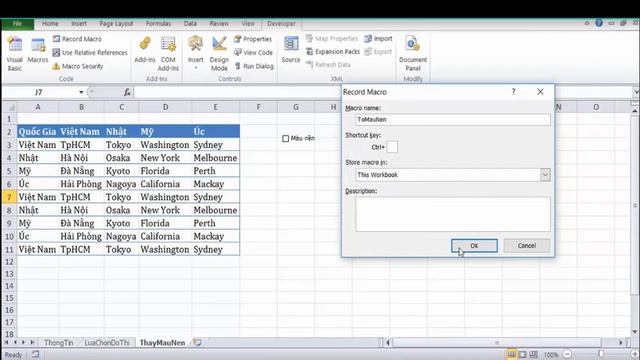Click the macro recording status icon
This screenshot has width=640, height=360.
(x=36, y=354)
